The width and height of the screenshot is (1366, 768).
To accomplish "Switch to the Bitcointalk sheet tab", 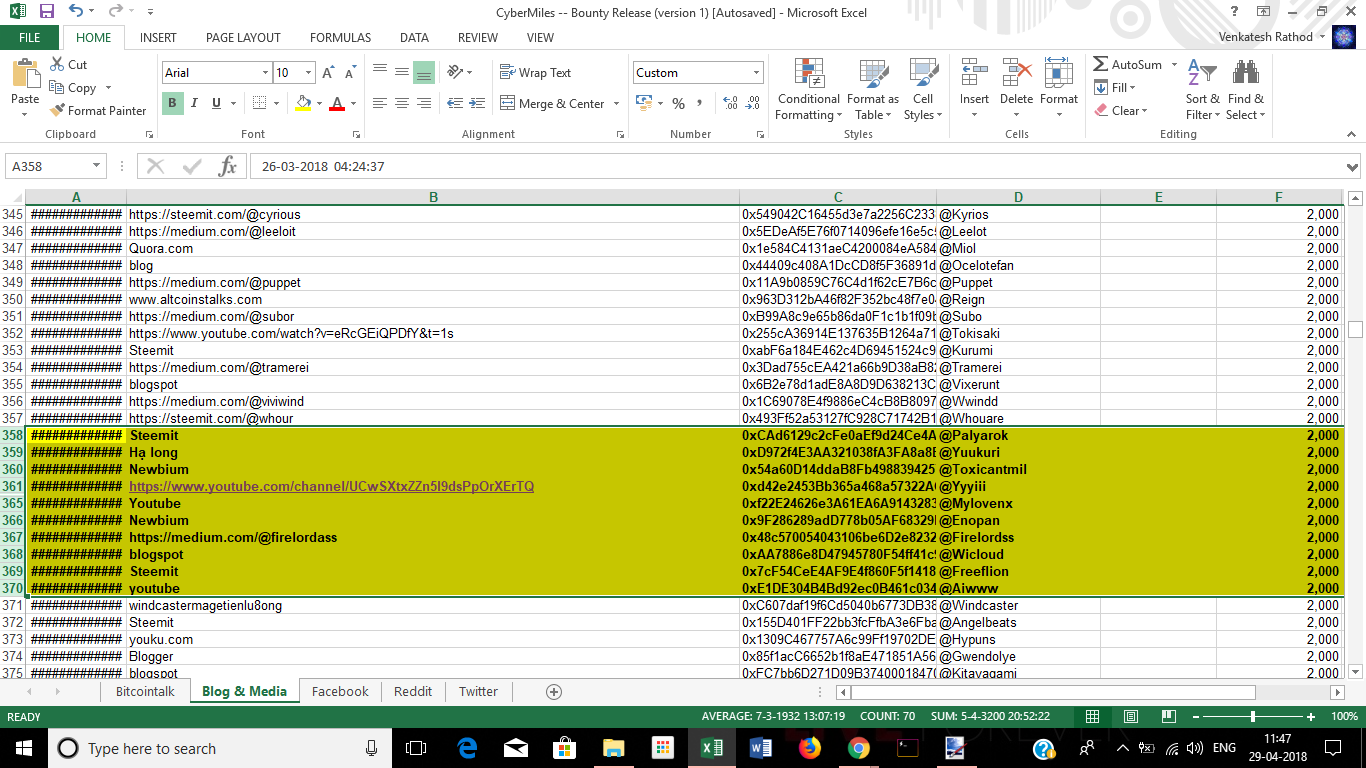I will coord(145,691).
